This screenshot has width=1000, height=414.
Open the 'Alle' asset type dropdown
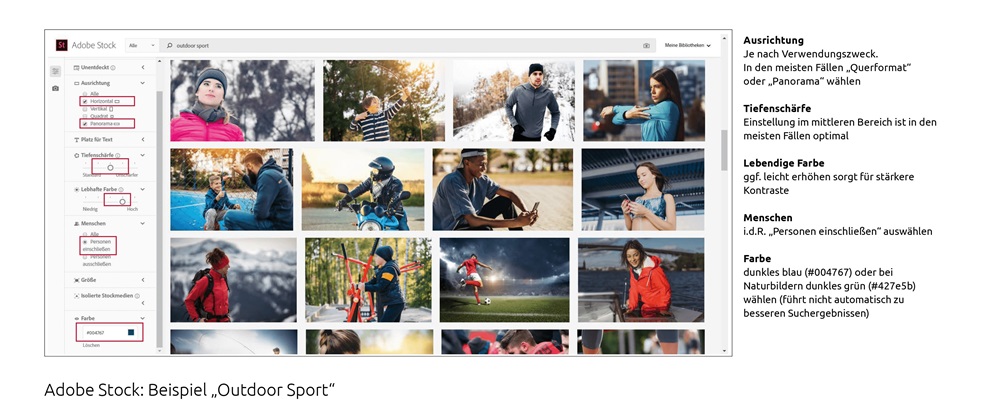pos(141,45)
